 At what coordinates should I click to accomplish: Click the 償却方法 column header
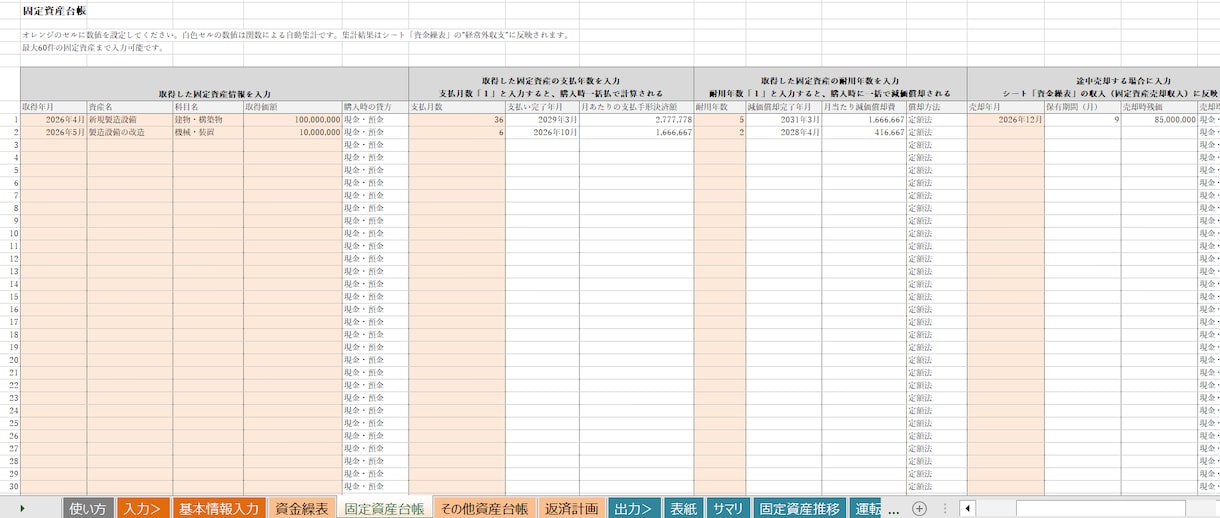point(936,106)
